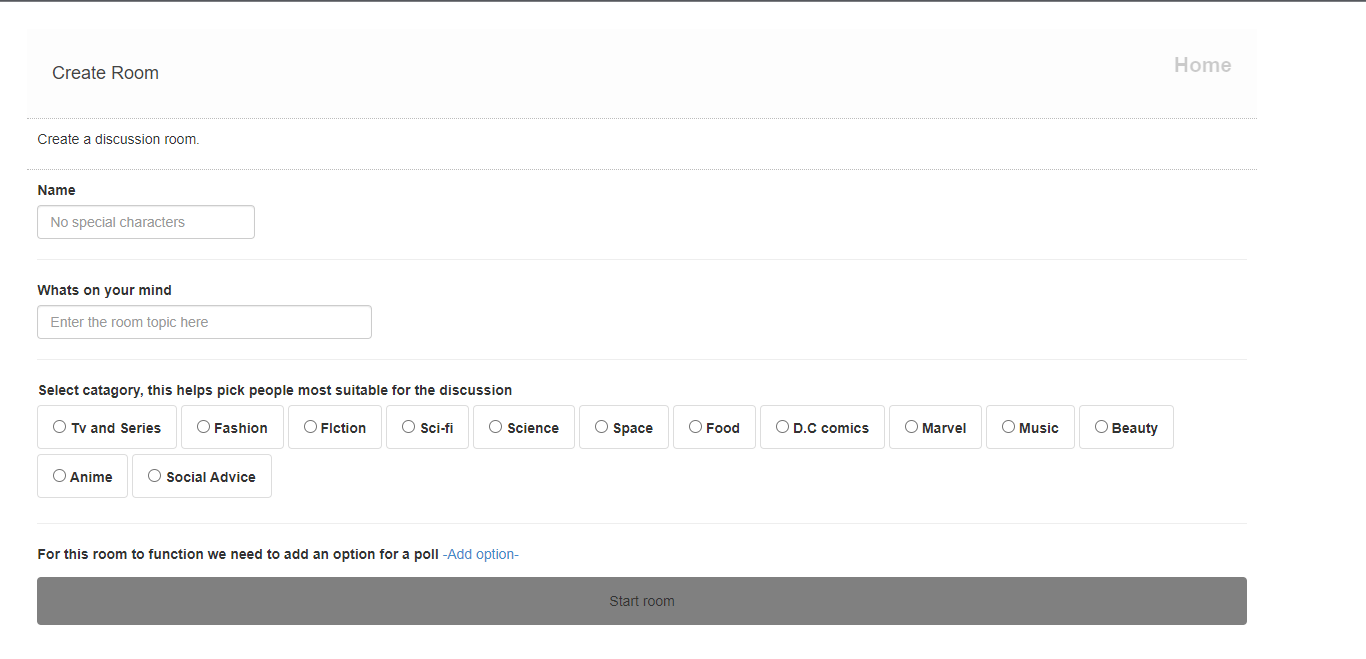Select the Marvel radio option
This screenshot has height=659, width=1366.
click(x=911, y=427)
